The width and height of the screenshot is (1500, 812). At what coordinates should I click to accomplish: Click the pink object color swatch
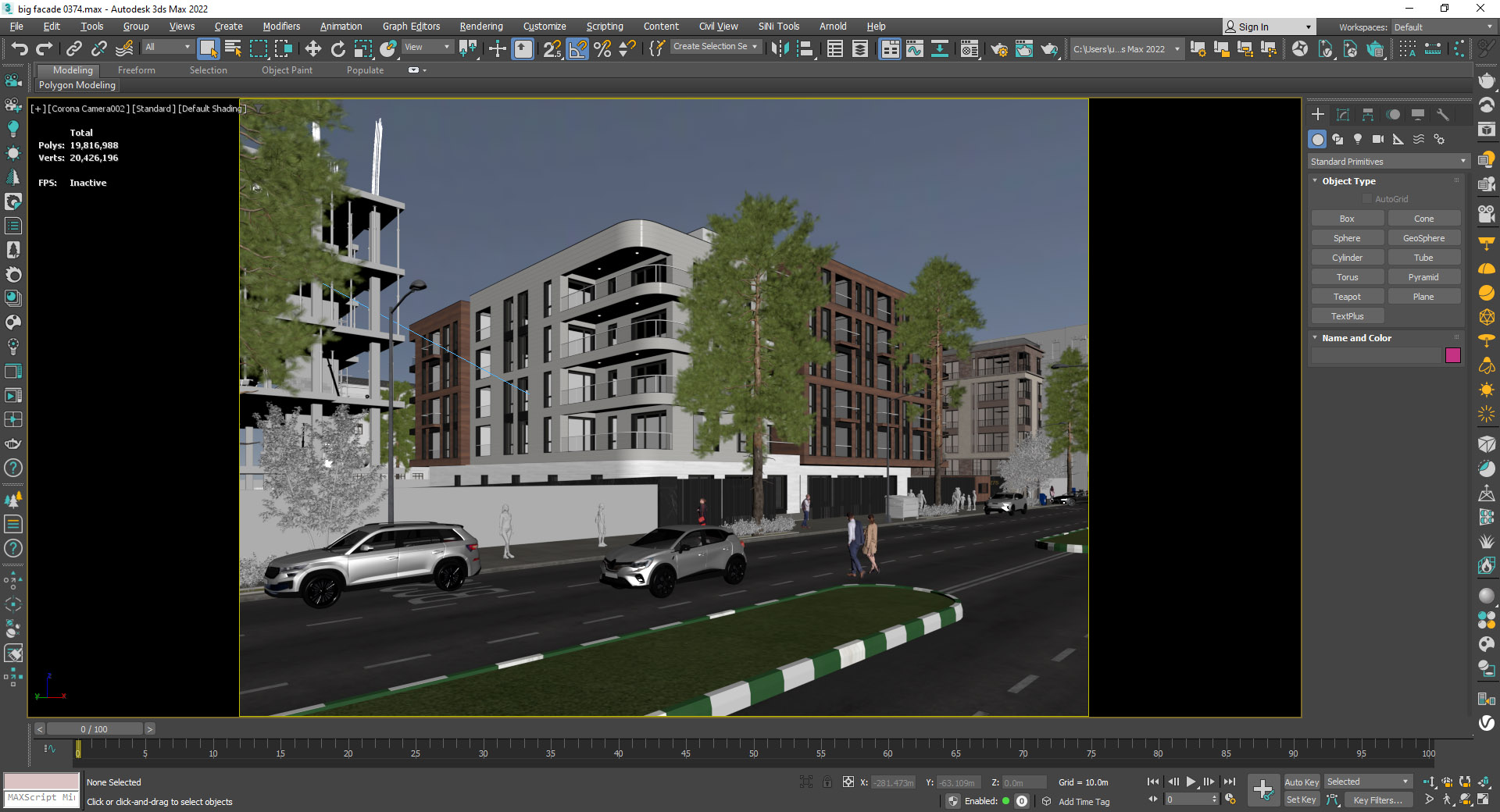click(1453, 355)
